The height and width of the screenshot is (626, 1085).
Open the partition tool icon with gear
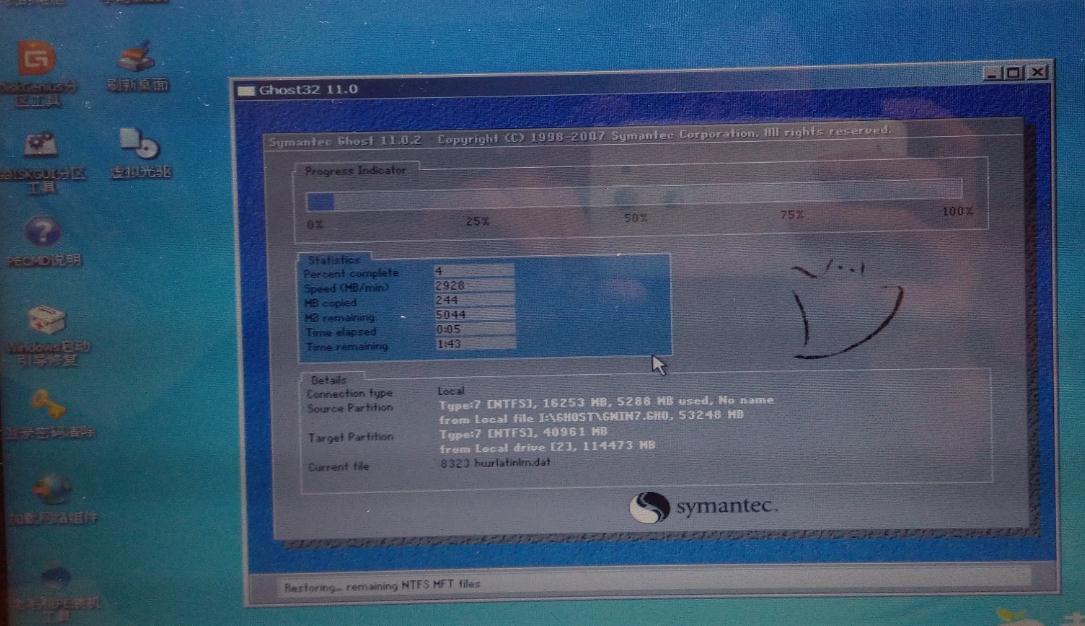click(40, 147)
